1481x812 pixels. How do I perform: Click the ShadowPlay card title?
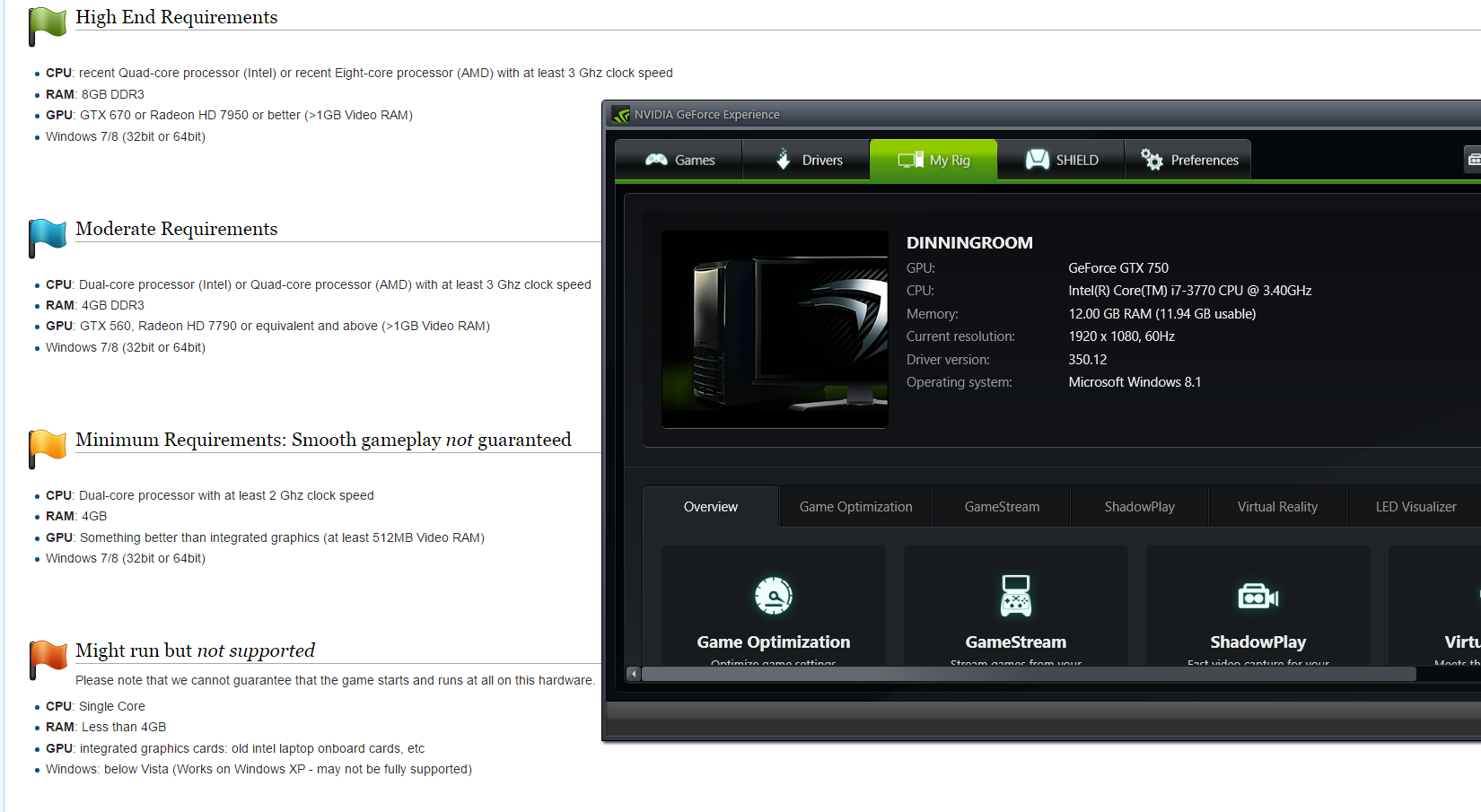pyautogui.click(x=1258, y=642)
